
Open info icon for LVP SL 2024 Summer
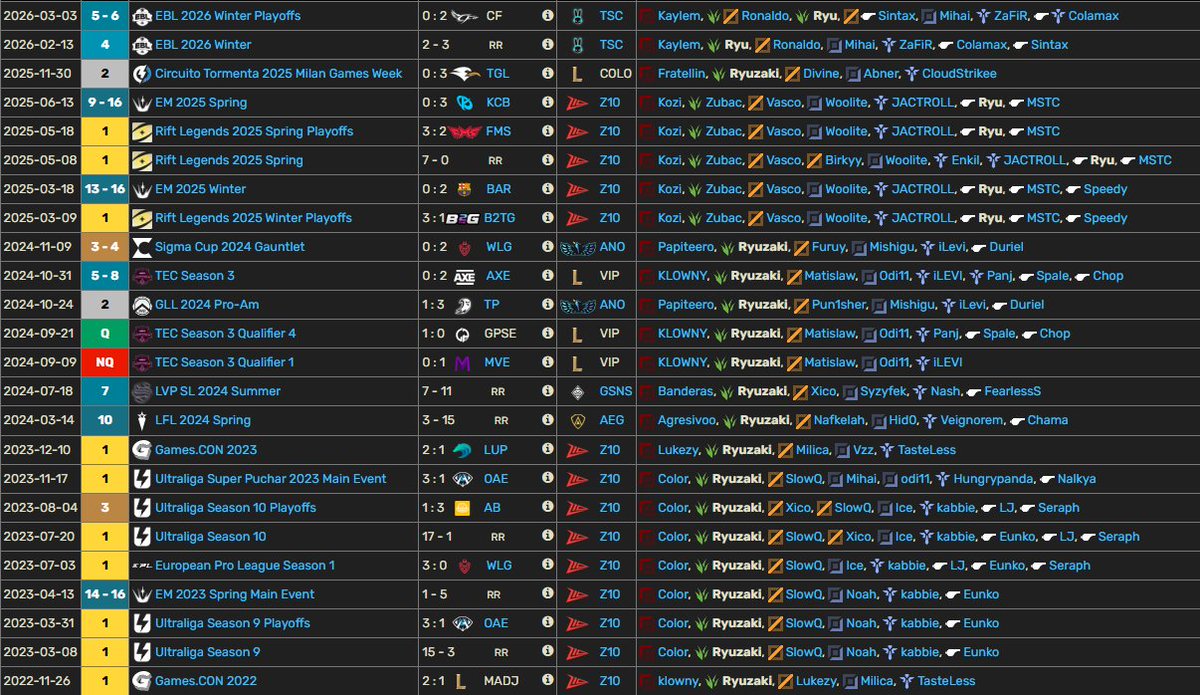pyautogui.click(x=547, y=392)
